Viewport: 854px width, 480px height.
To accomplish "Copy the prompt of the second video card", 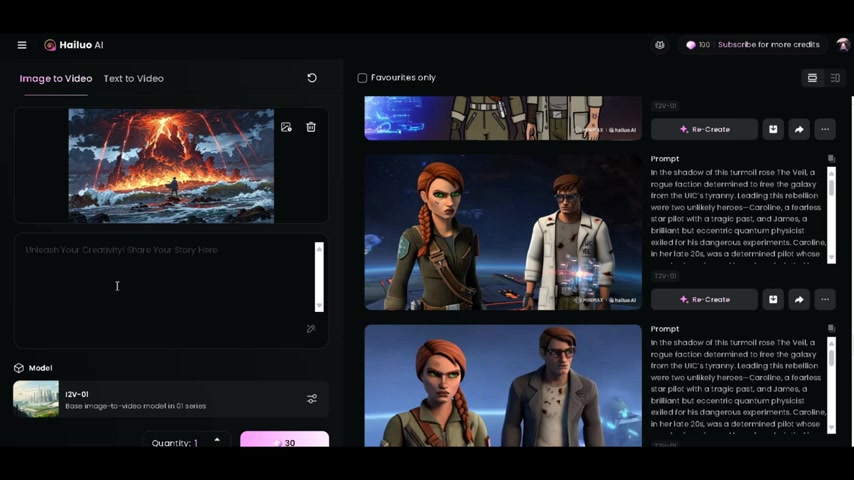I will (x=831, y=159).
